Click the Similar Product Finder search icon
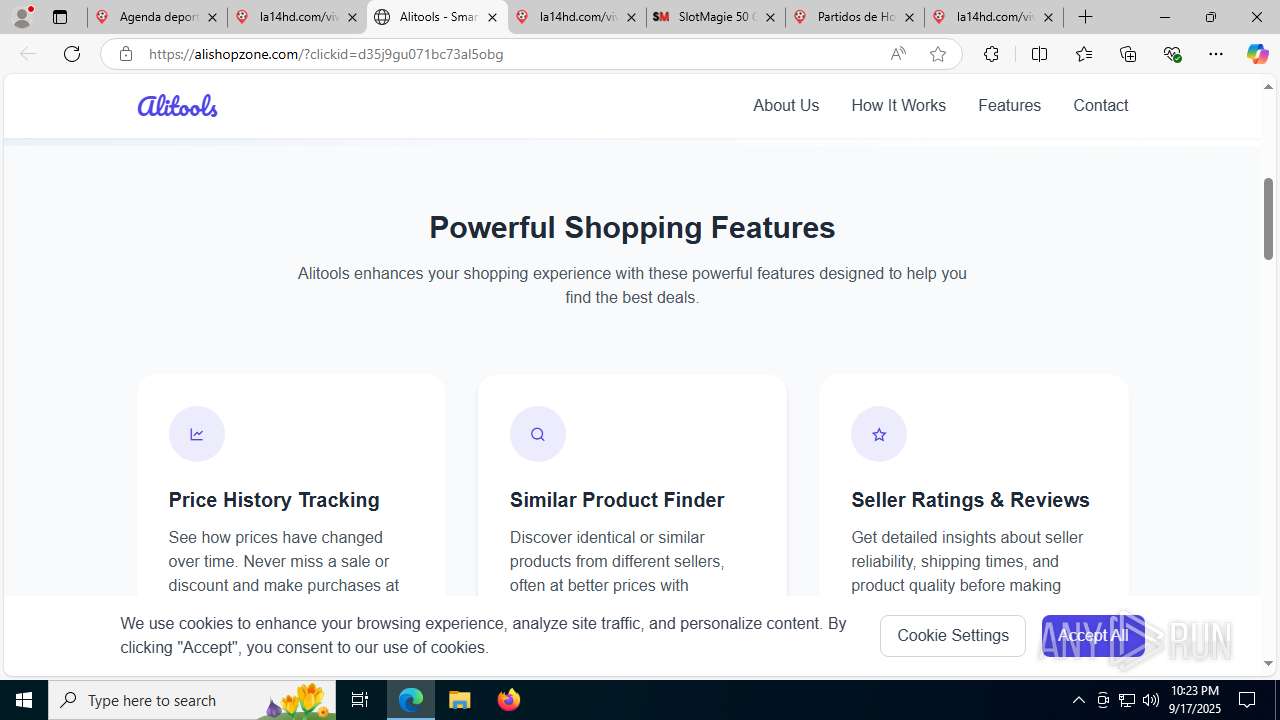The image size is (1280, 720). 538,434
